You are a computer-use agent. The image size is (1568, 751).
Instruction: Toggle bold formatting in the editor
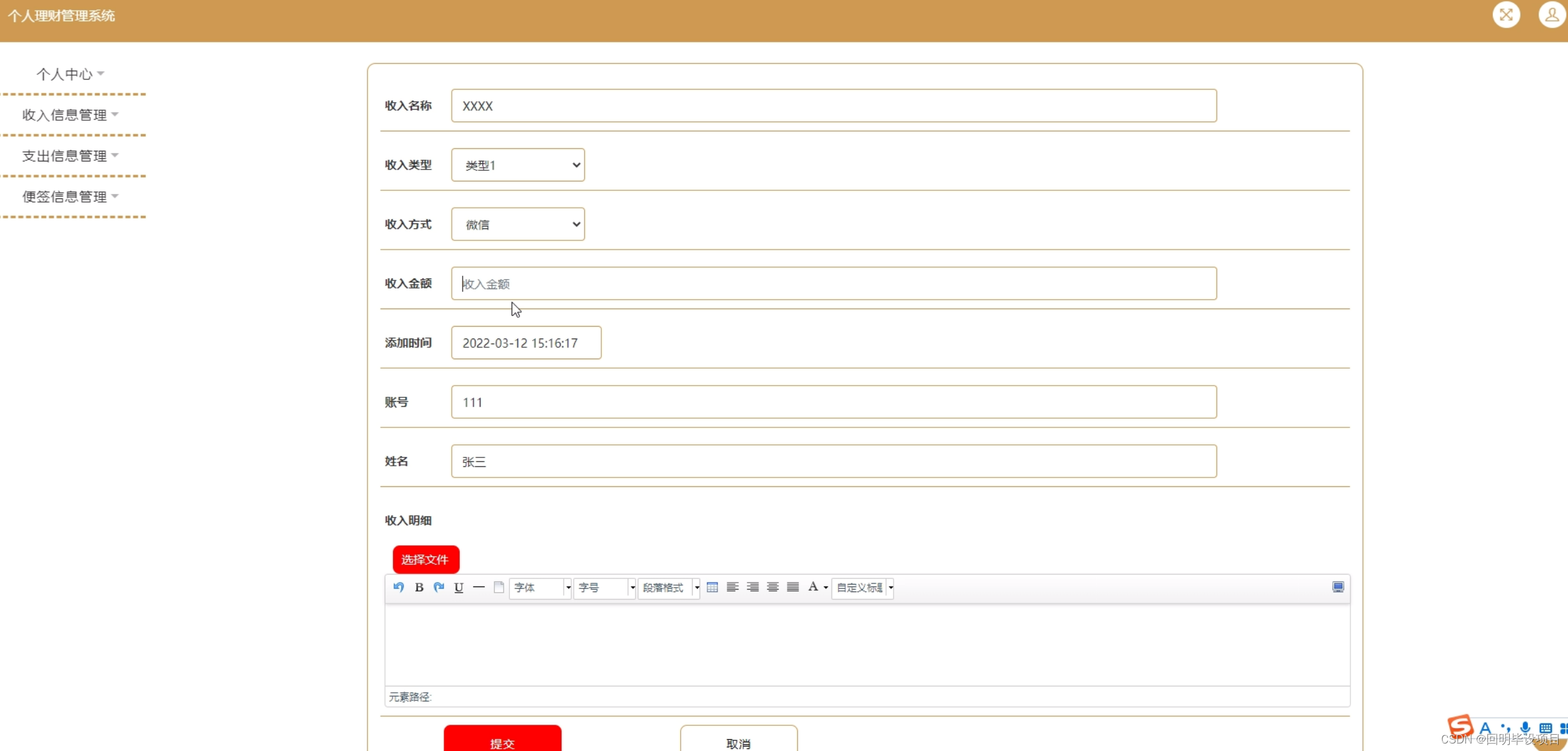tap(419, 587)
